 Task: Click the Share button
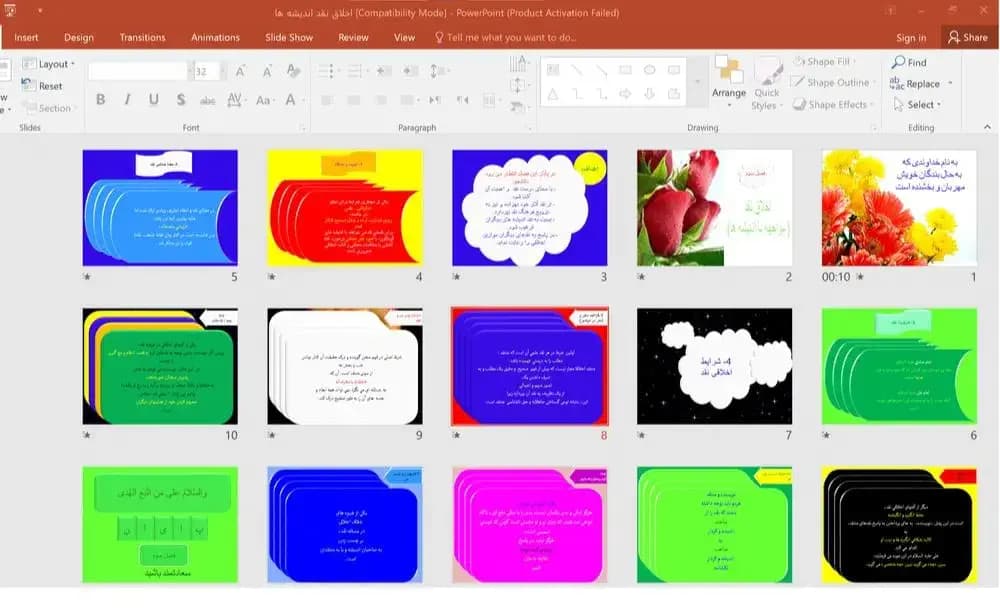coord(968,37)
